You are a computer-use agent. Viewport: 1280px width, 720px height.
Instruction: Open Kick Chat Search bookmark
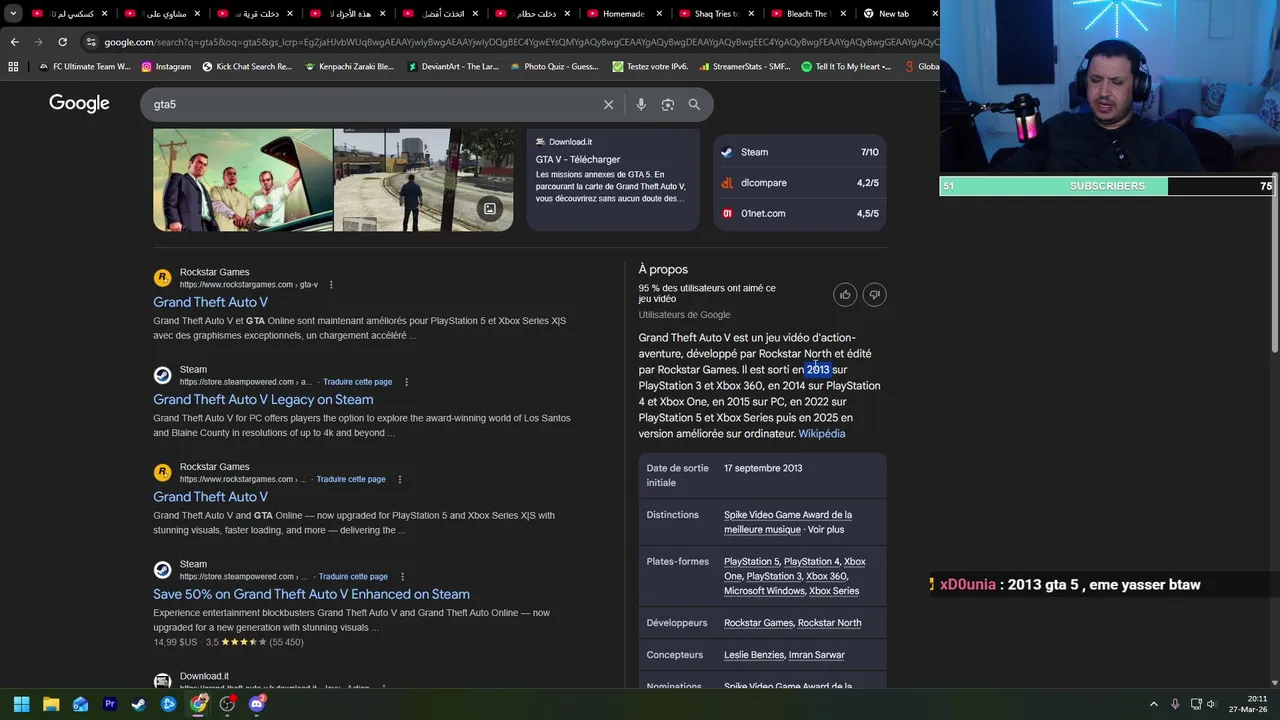(x=247, y=66)
